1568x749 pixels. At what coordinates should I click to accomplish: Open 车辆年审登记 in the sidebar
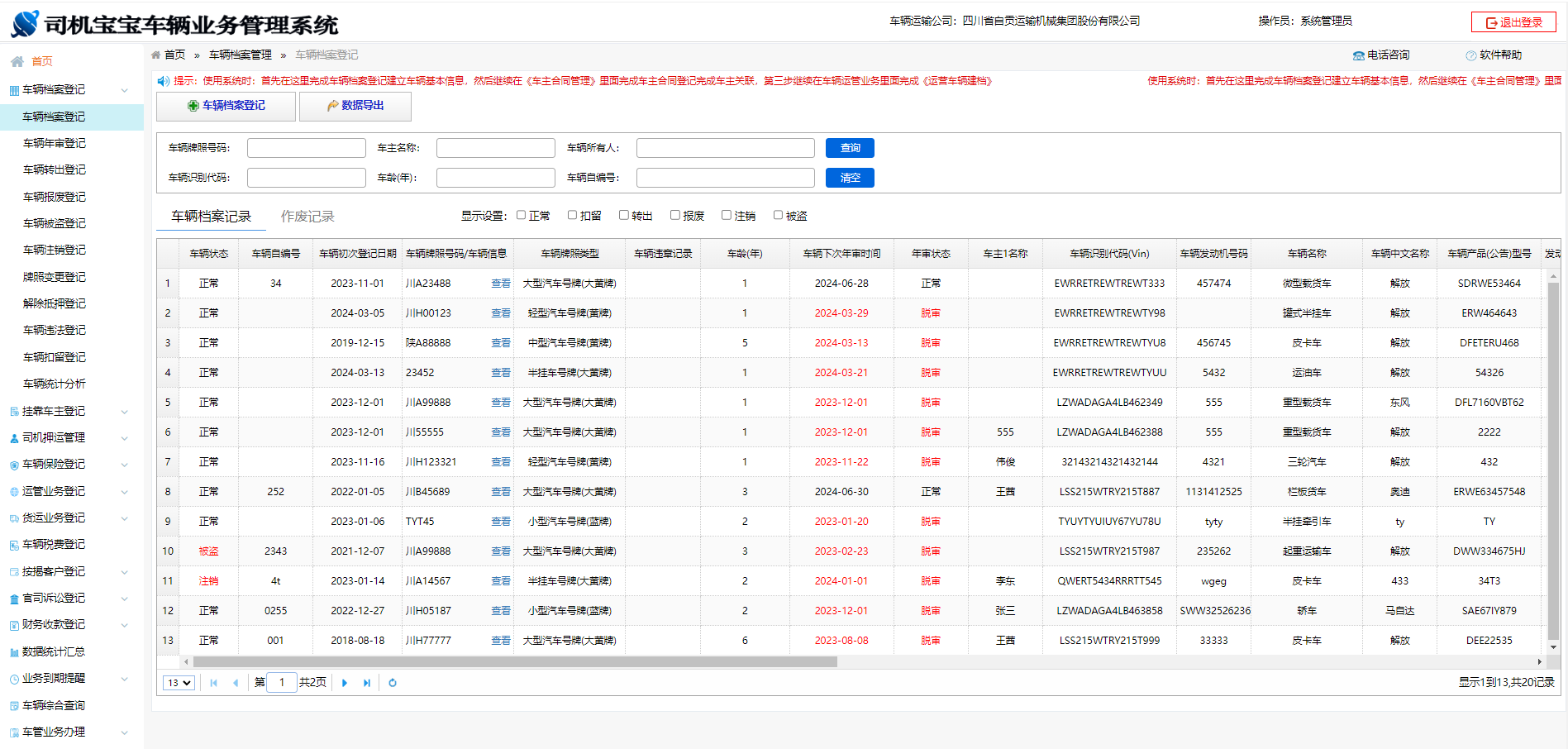tap(55, 143)
